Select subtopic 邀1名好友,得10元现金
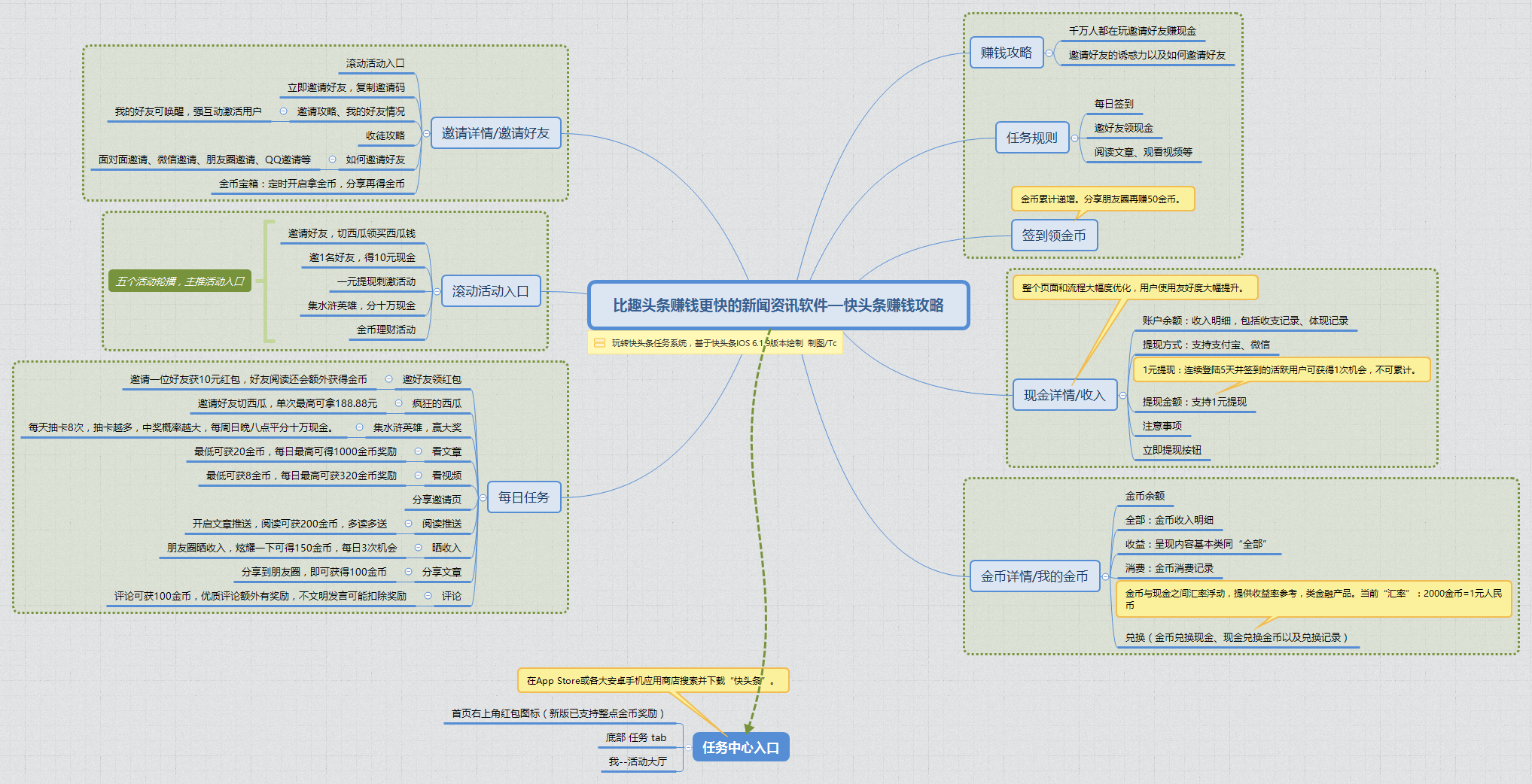Image resolution: width=1532 pixels, height=784 pixels. point(362,258)
